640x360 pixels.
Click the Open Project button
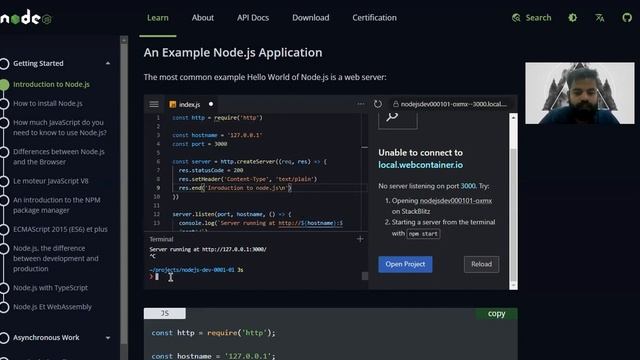(405, 264)
